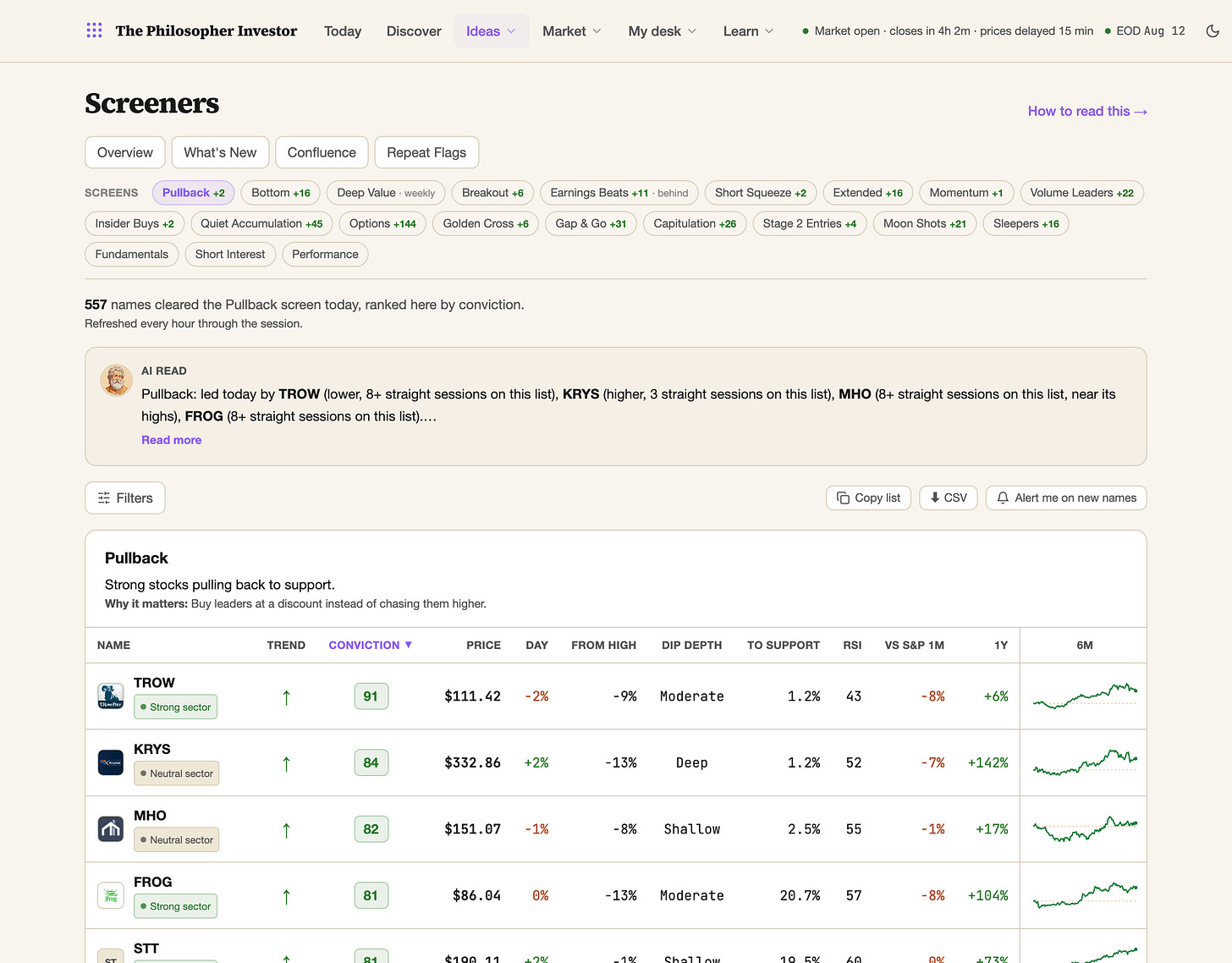Select Moon Shots +21 chip

pyautogui.click(x=925, y=223)
